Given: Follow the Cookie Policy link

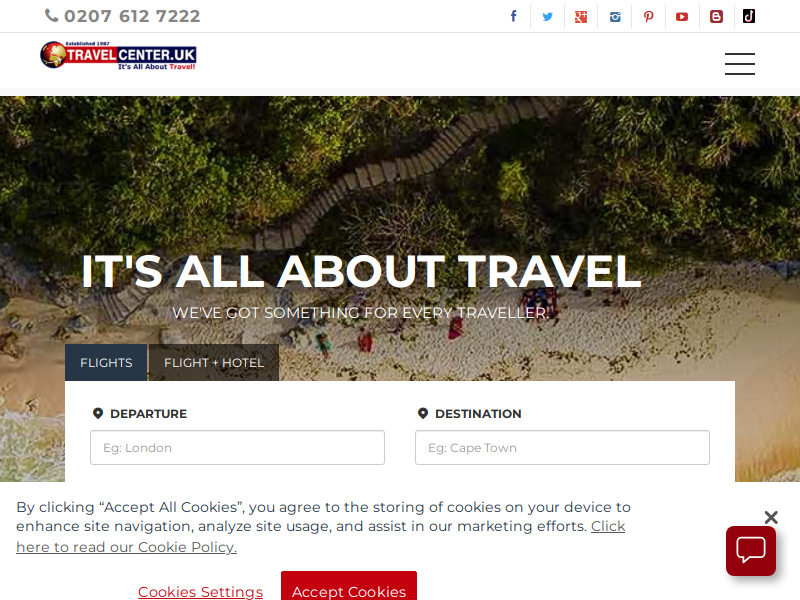Looking at the screenshot, I should [x=320, y=536].
